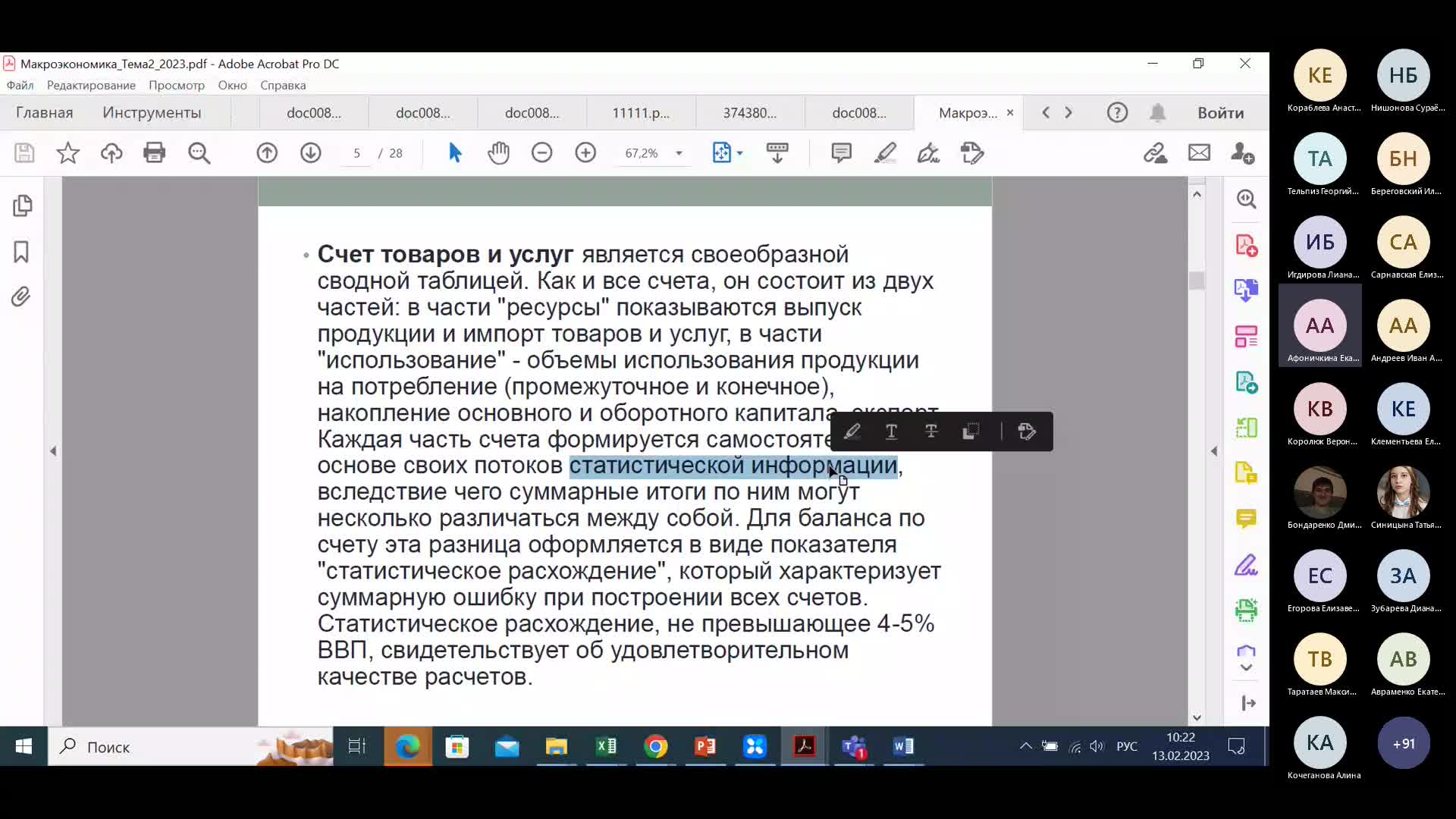Zoom in with the plus button

(x=585, y=153)
